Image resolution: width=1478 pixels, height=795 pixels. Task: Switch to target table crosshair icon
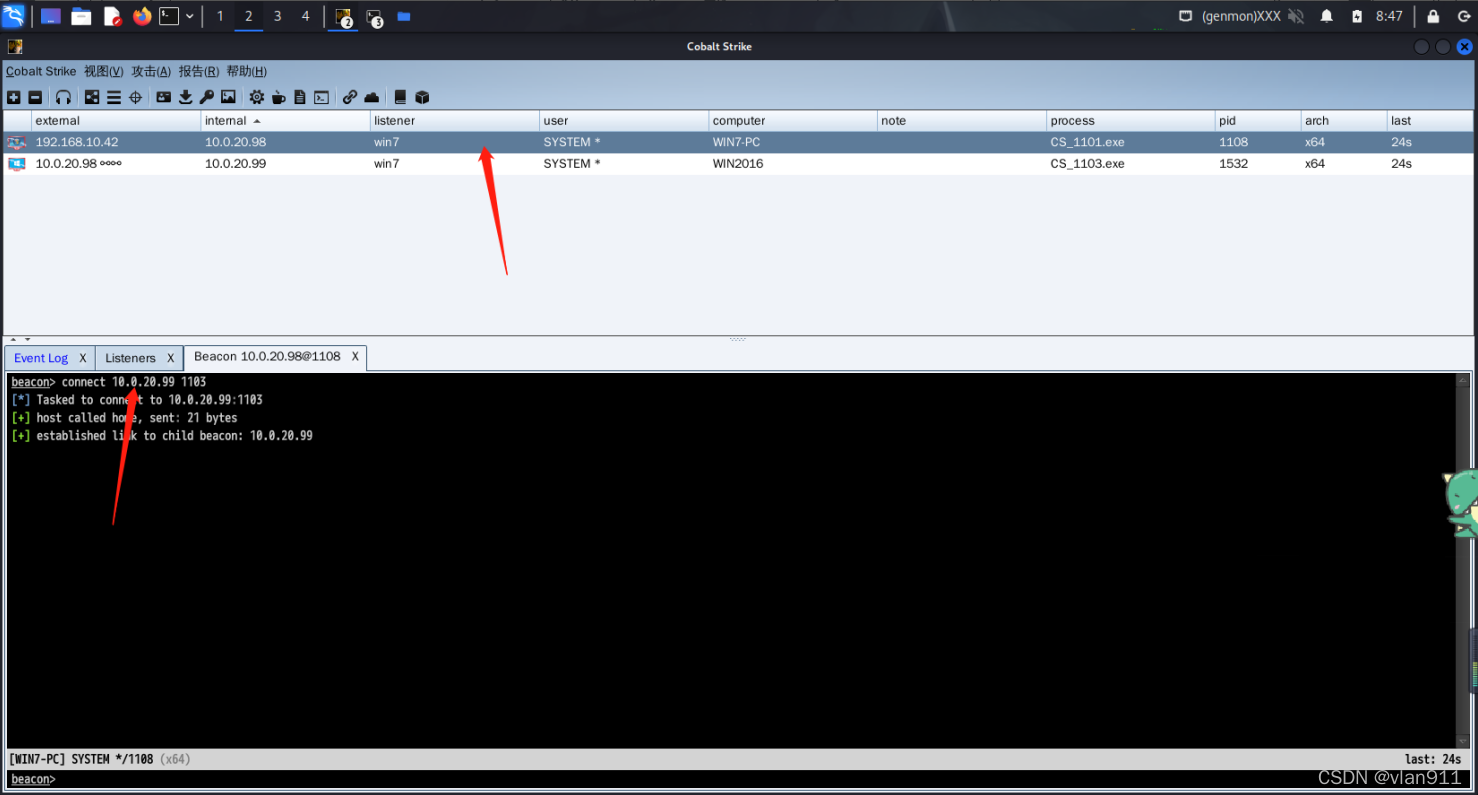[x=136, y=97]
